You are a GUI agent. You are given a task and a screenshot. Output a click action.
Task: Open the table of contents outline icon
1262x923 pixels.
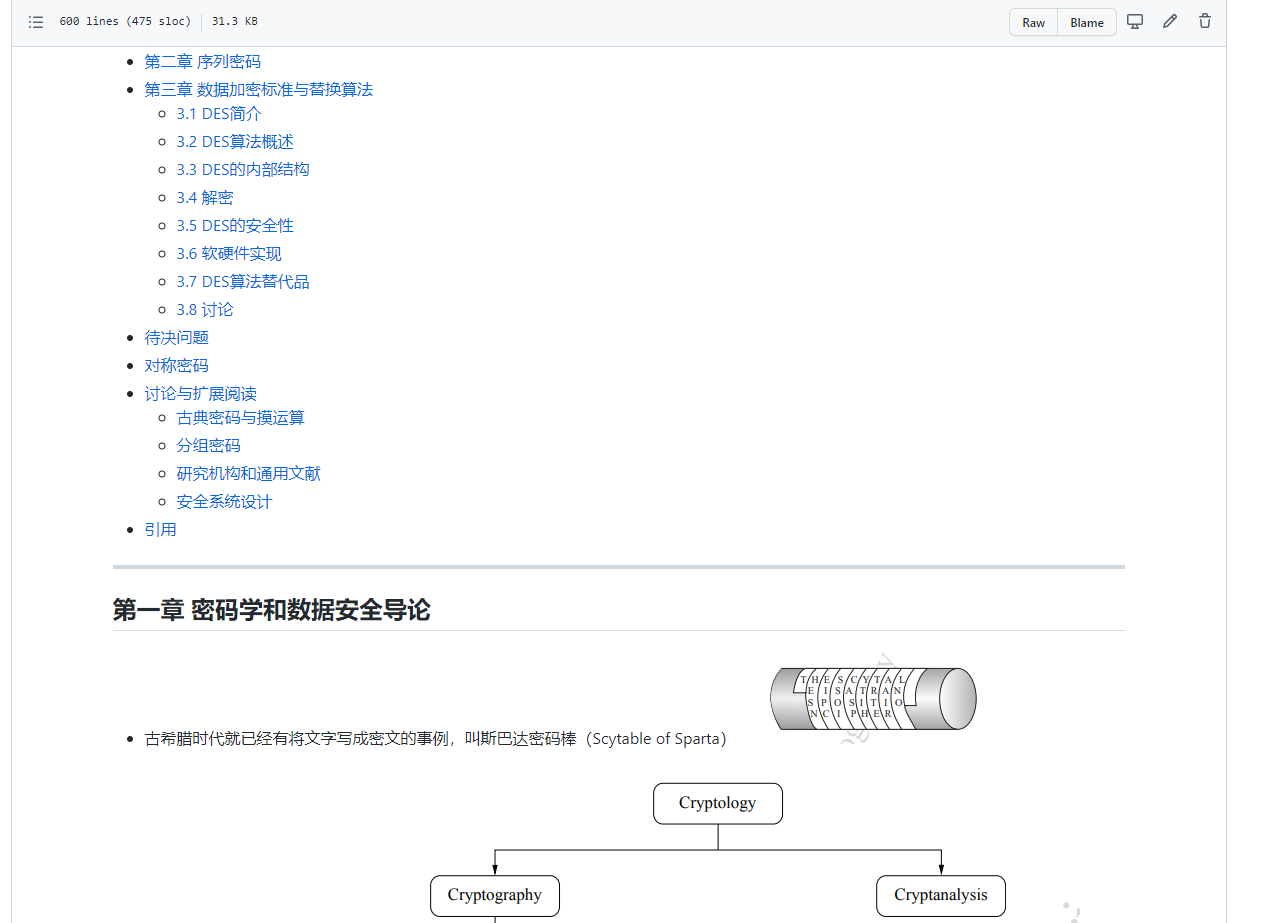pyautogui.click(x=36, y=22)
